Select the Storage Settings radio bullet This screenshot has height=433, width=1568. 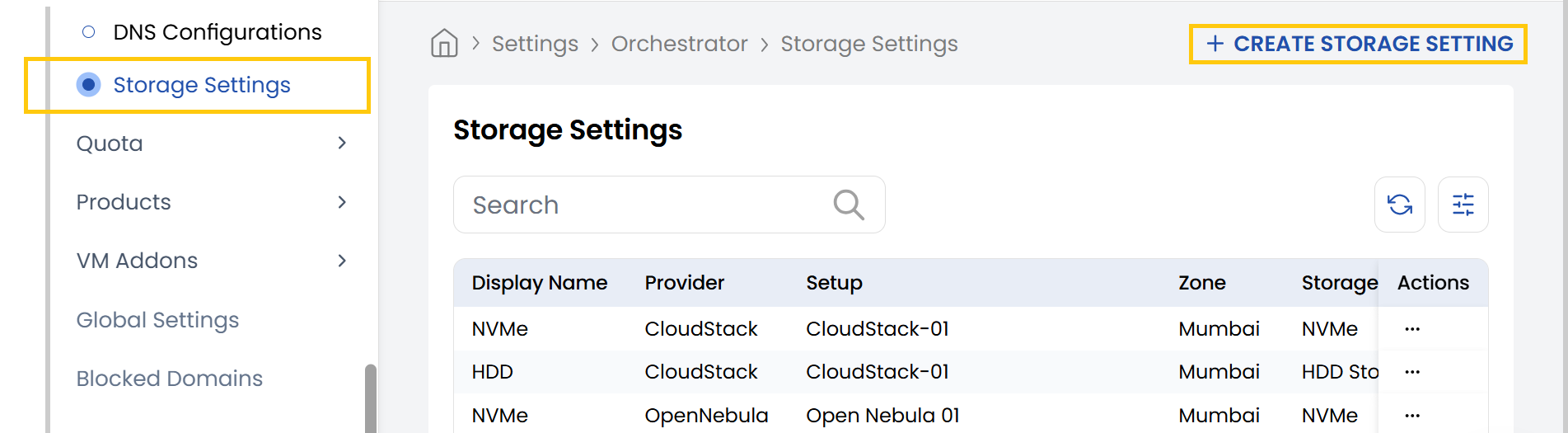point(88,85)
